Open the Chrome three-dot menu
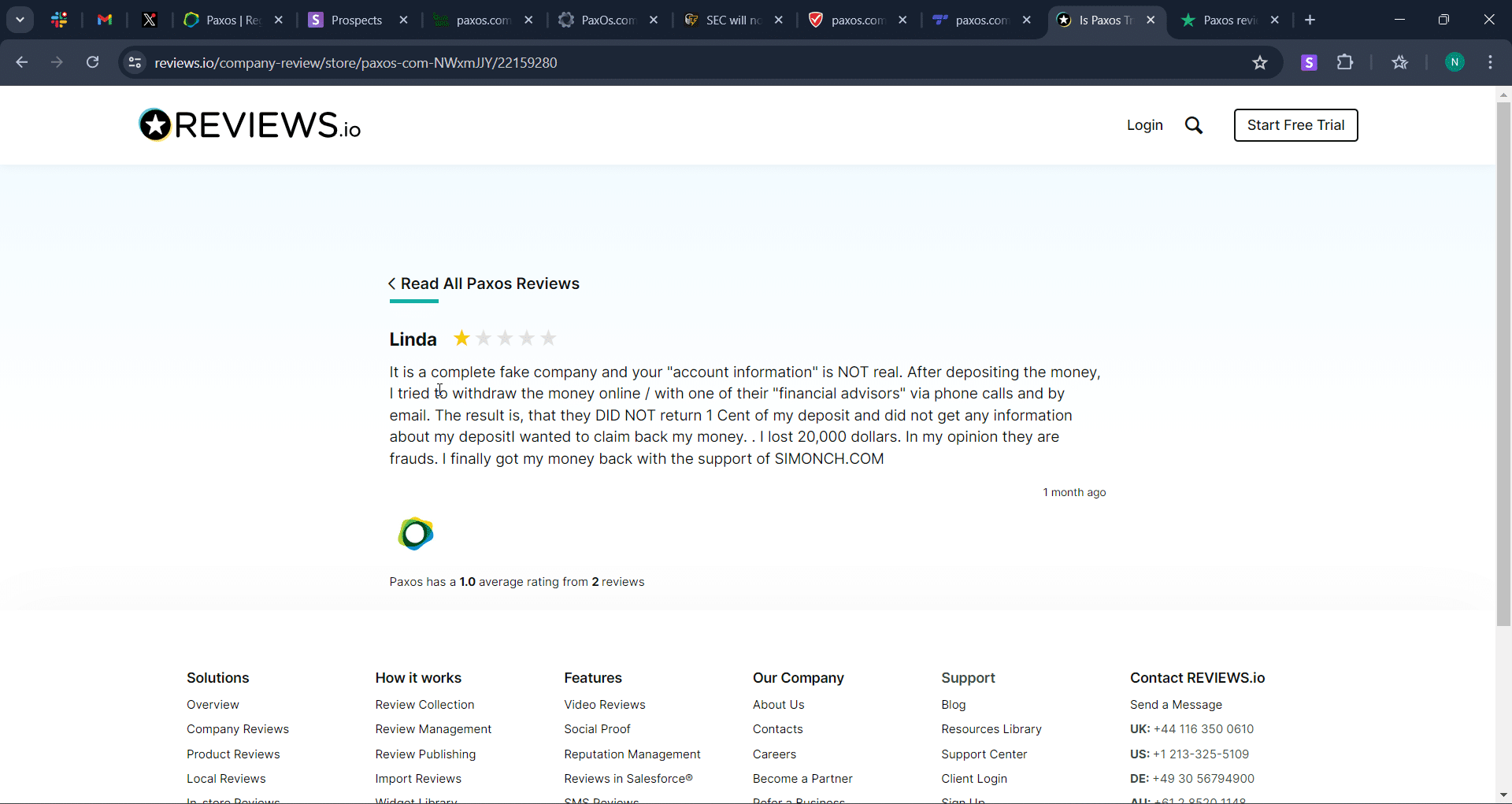This screenshot has height=804, width=1512. [x=1490, y=62]
